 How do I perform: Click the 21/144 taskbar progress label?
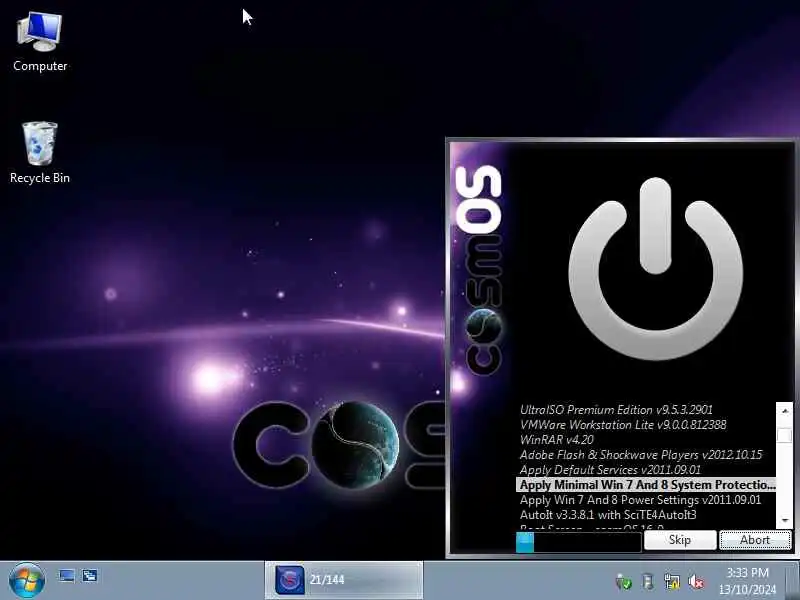click(327, 580)
